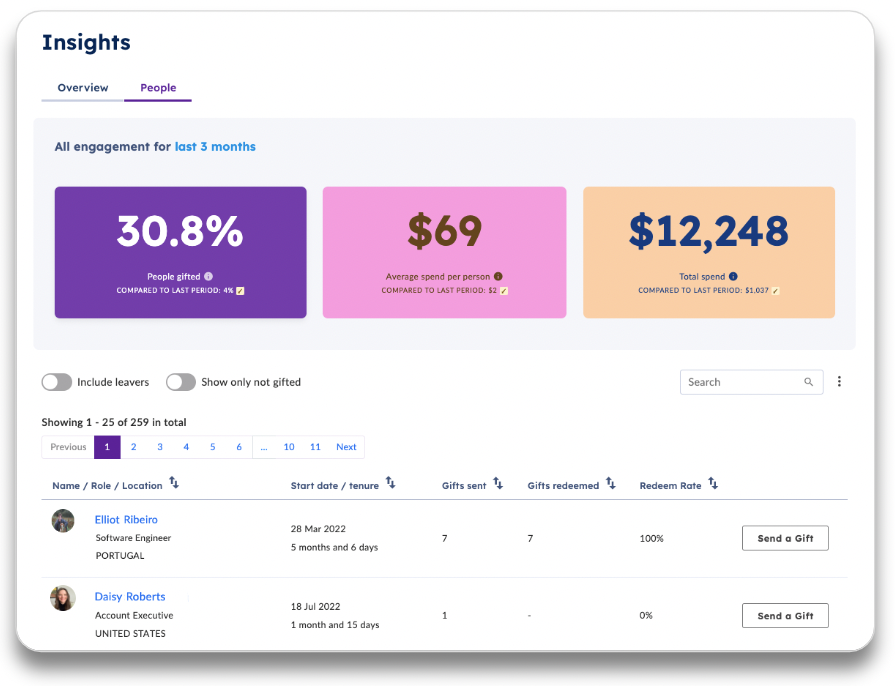Go to page 2 of results

tap(134, 447)
